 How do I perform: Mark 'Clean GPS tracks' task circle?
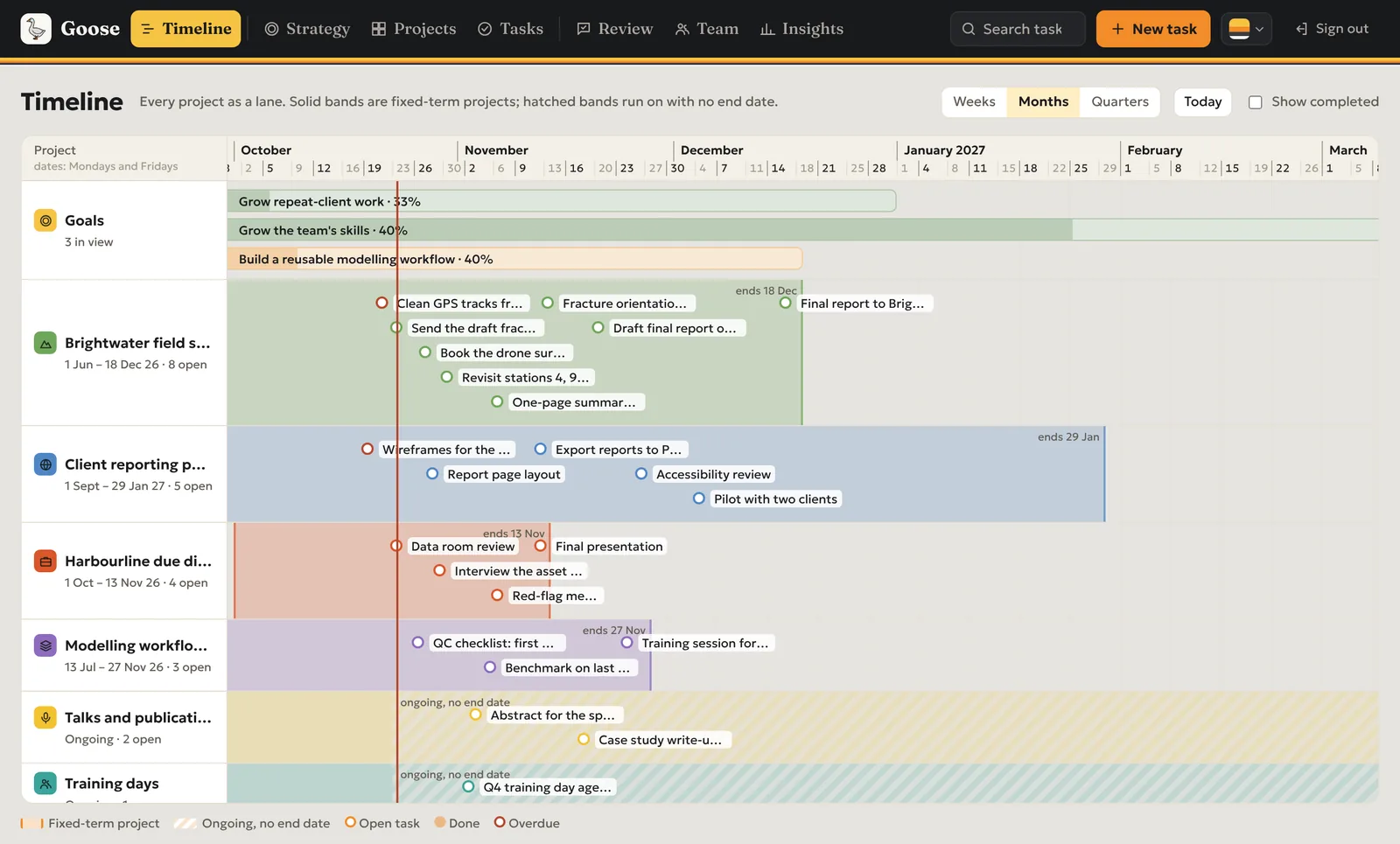coord(382,303)
